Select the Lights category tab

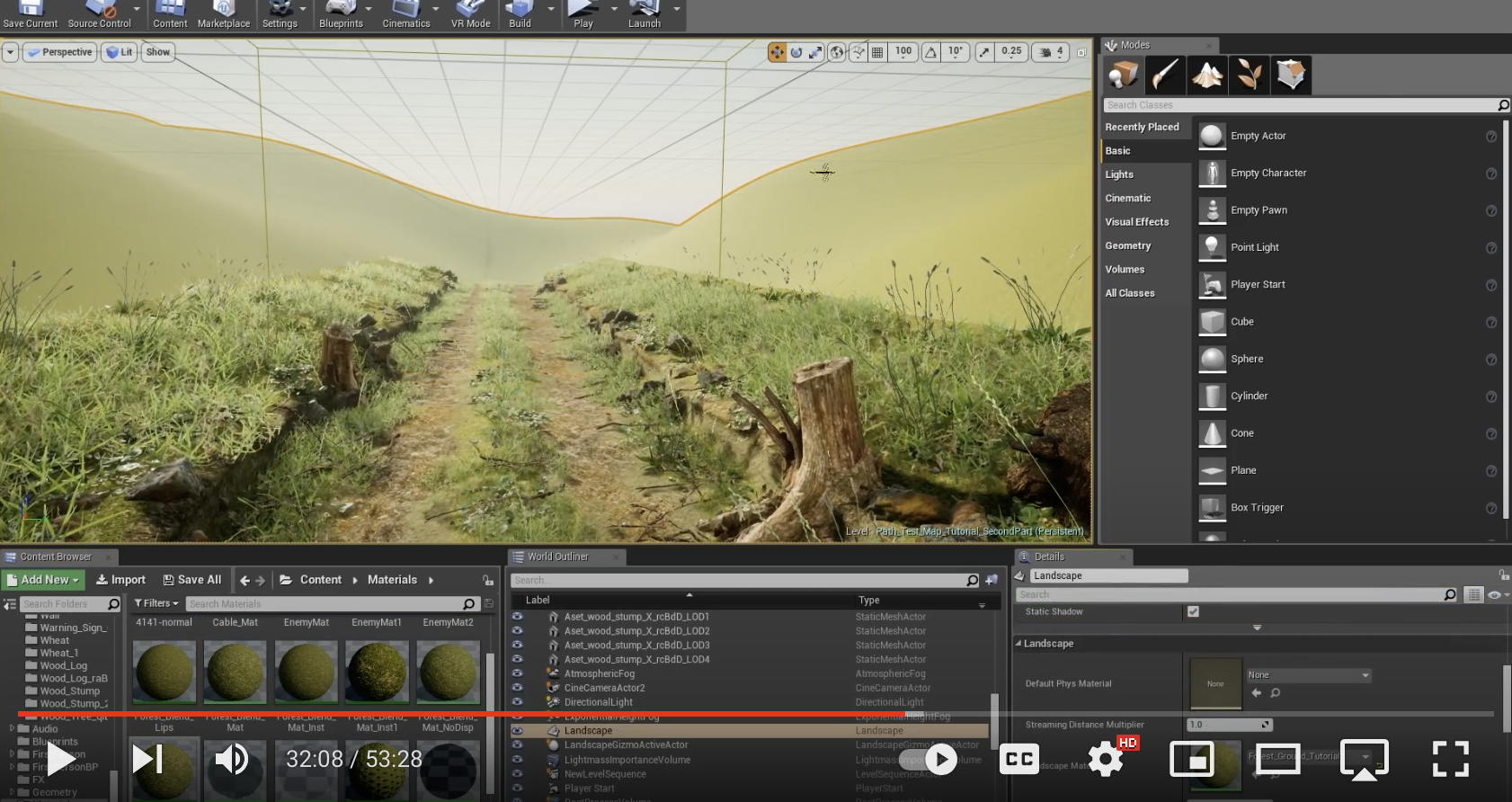tap(1119, 174)
